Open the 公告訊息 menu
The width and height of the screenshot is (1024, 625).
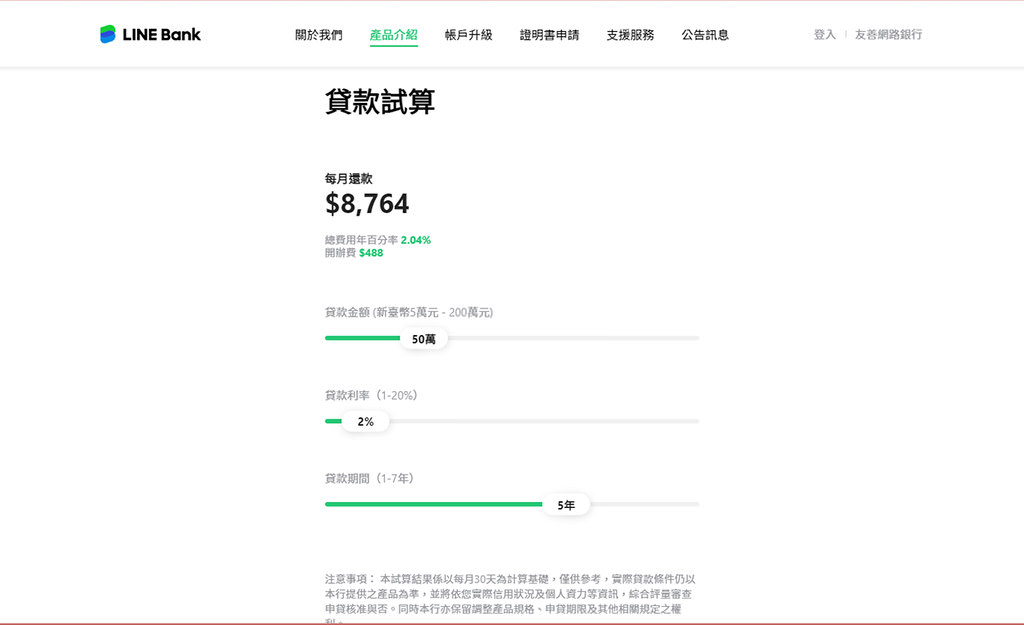(x=705, y=35)
